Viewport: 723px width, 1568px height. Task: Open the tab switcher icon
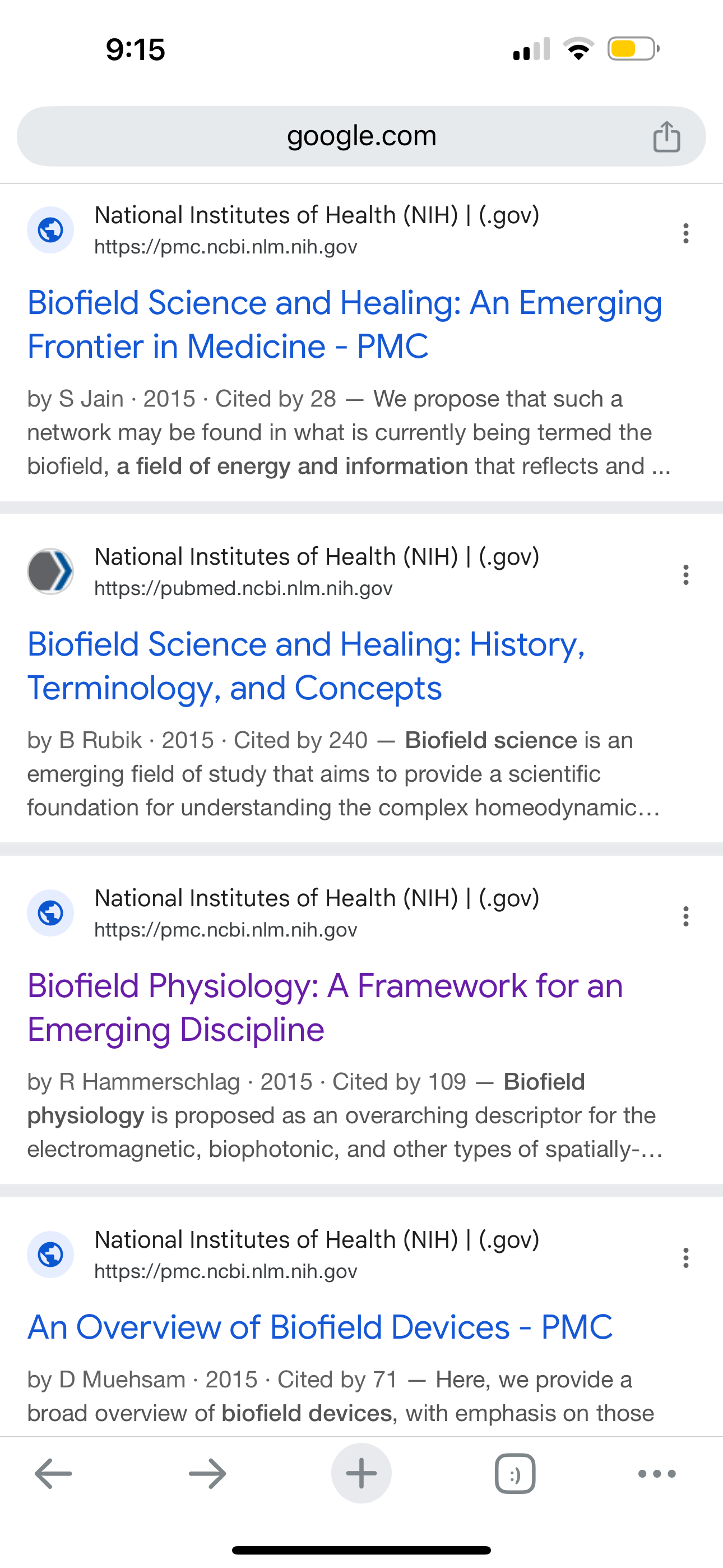pos(515,1474)
